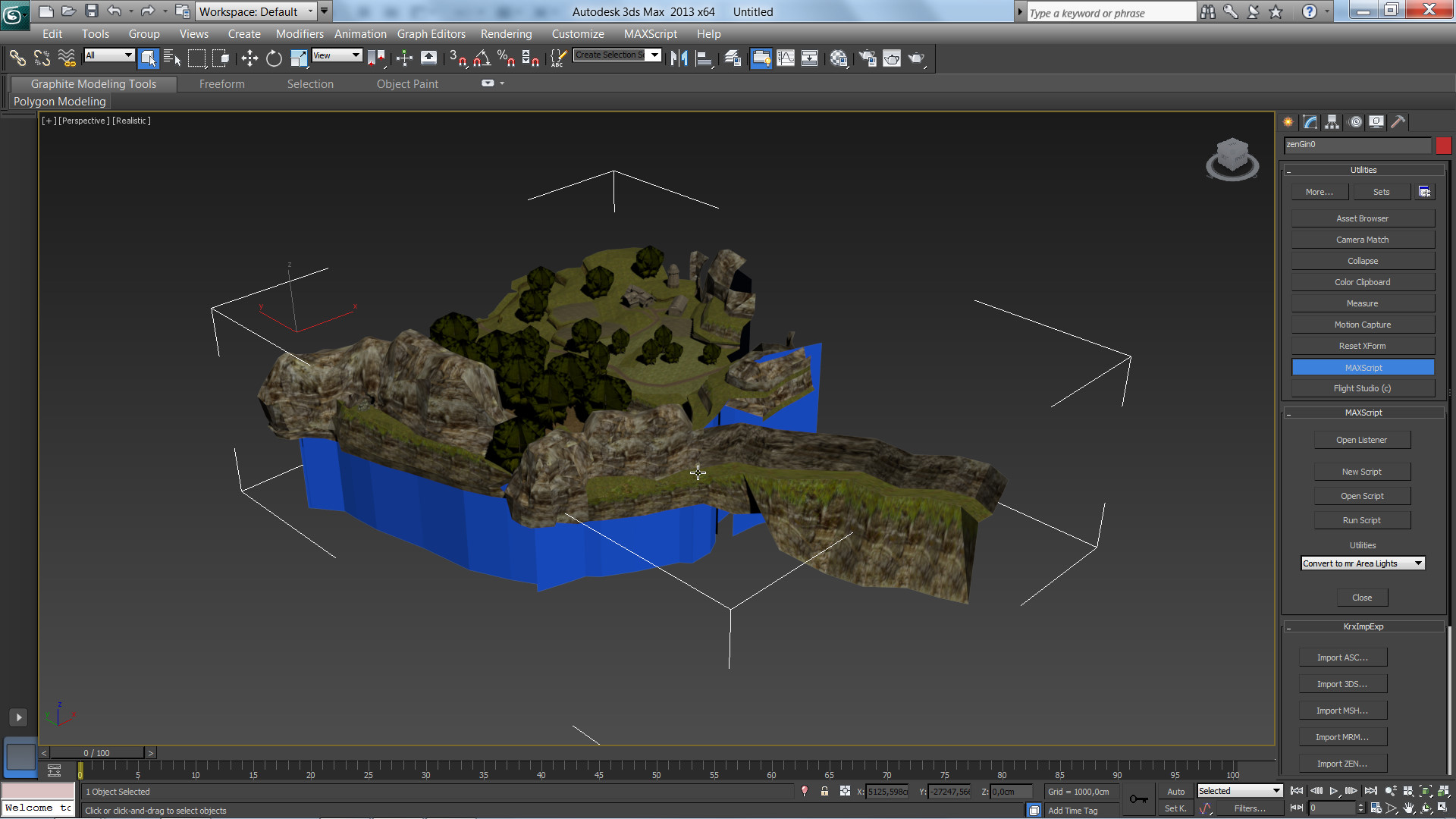The height and width of the screenshot is (819, 1456).
Task: Click the Render Production teapot icon
Action: tap(916, 58)
